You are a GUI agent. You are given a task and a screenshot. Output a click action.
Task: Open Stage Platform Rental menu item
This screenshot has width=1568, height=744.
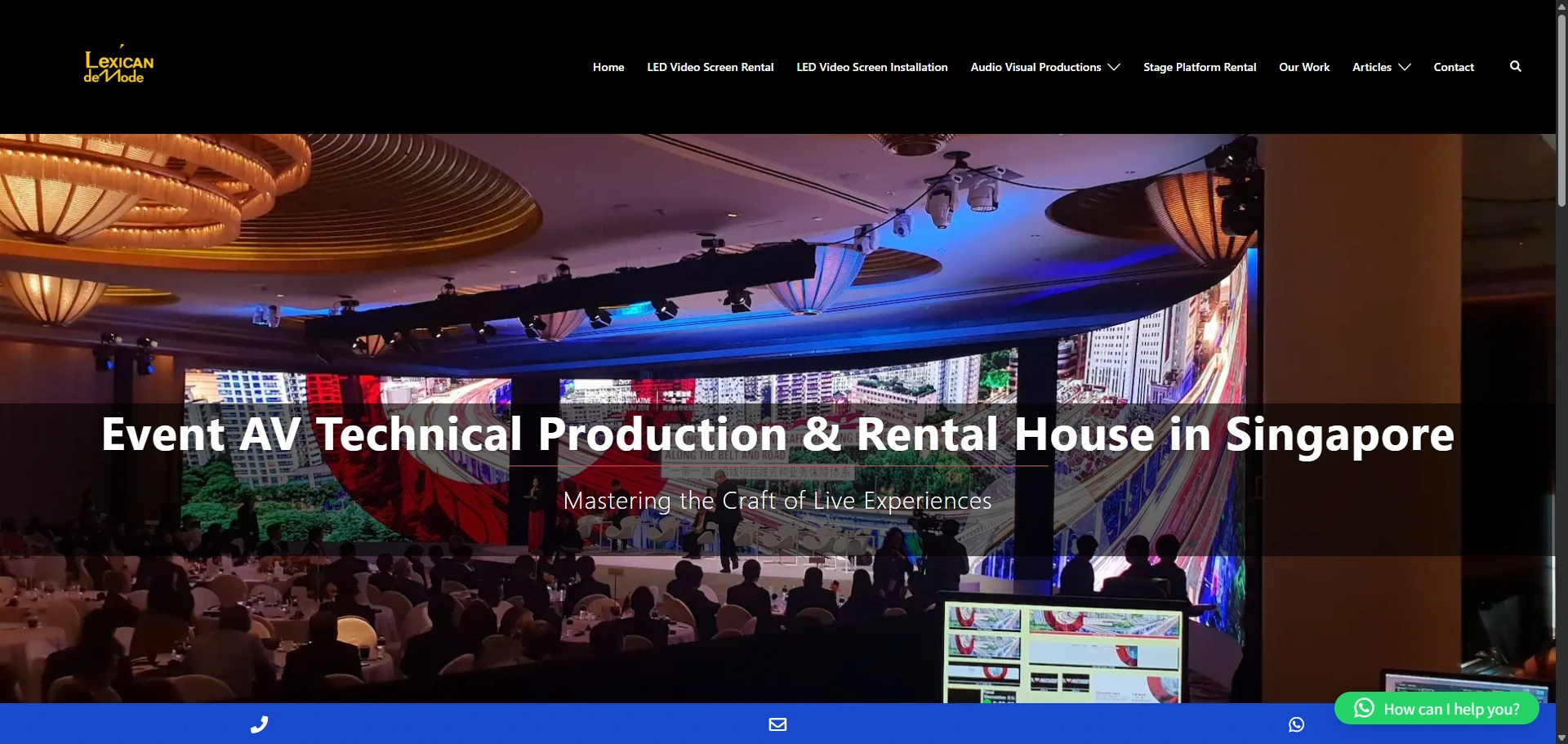click(1200, 67)
